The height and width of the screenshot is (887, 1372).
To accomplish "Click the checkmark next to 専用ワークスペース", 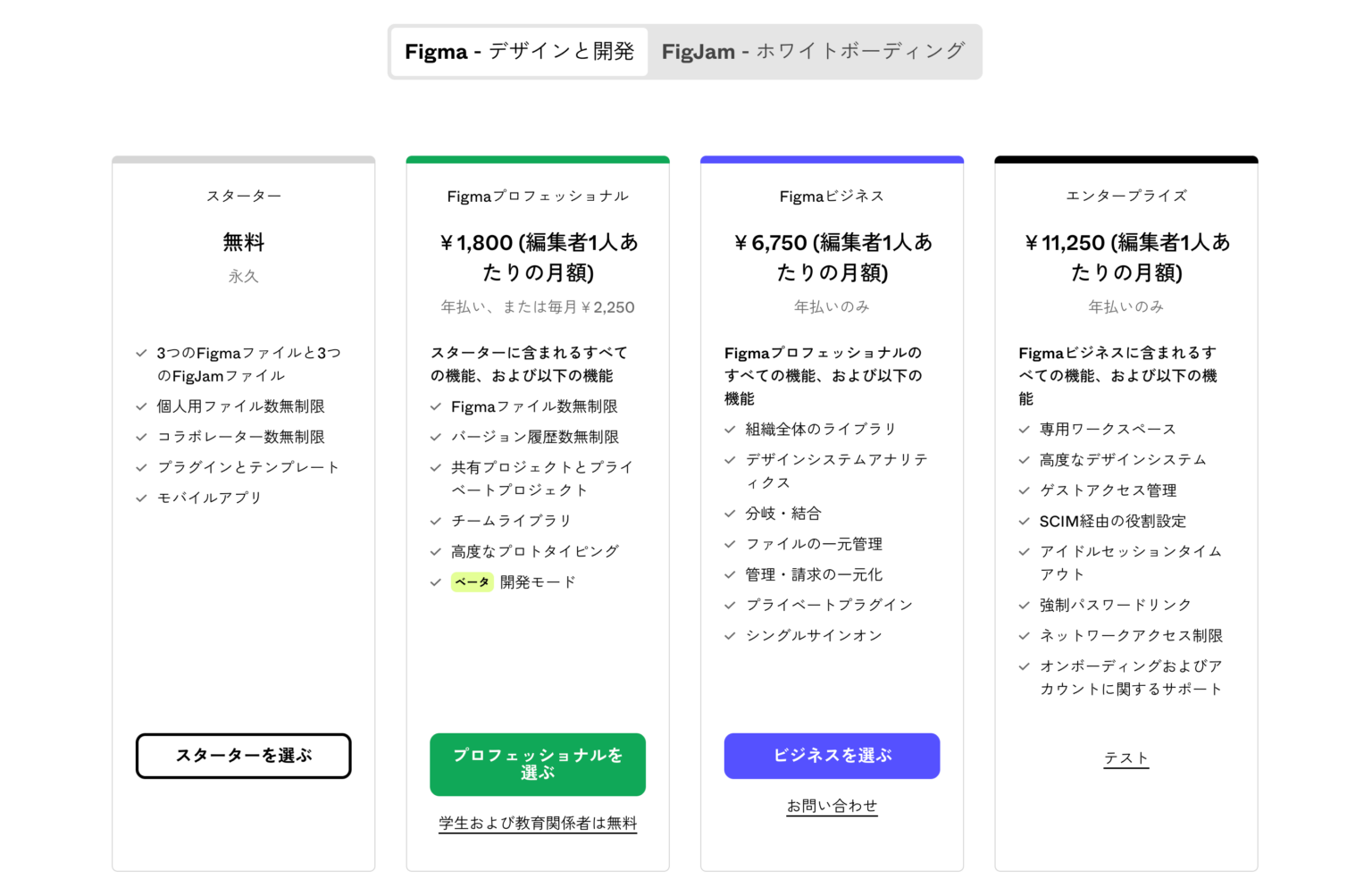I will point(1023,429).
